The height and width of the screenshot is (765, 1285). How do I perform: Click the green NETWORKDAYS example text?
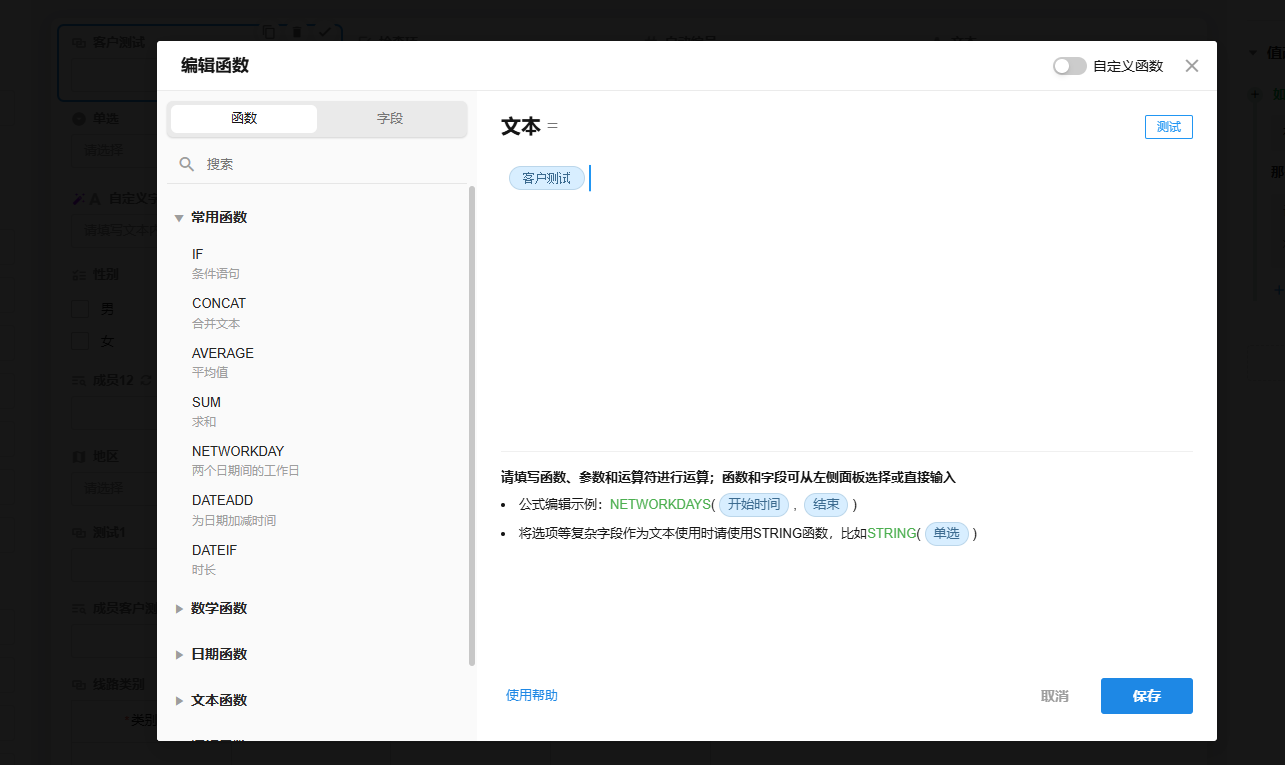point(660,505)
